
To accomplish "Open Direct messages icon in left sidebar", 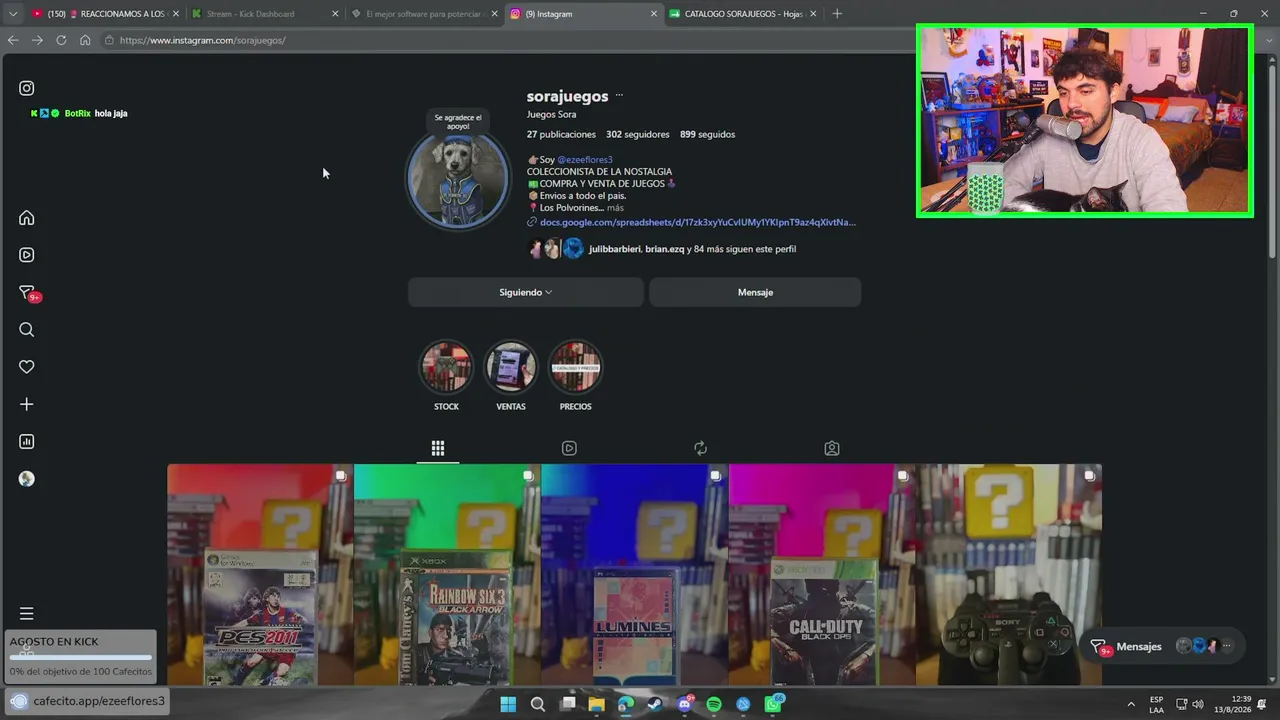I will [27, 293].
